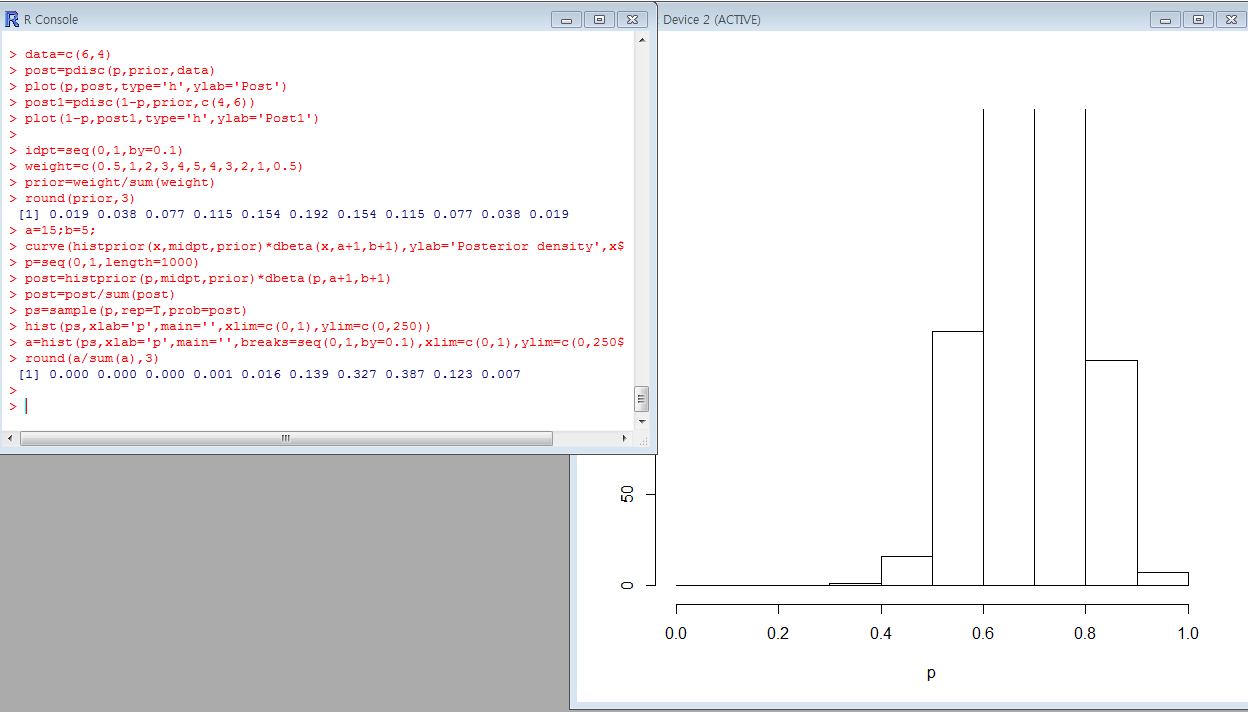Click the x-axis tick label 0.8

(x=1085, y=633)
